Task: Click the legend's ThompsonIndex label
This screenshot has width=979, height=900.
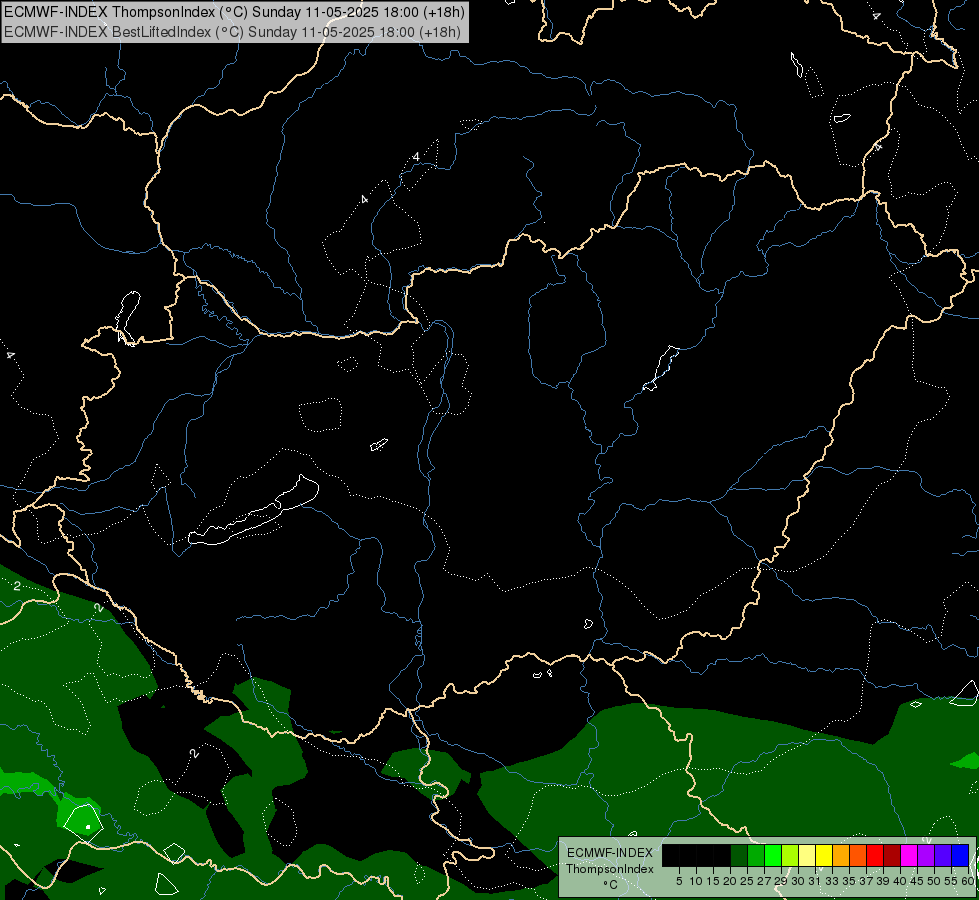Action: click(609, 869)
